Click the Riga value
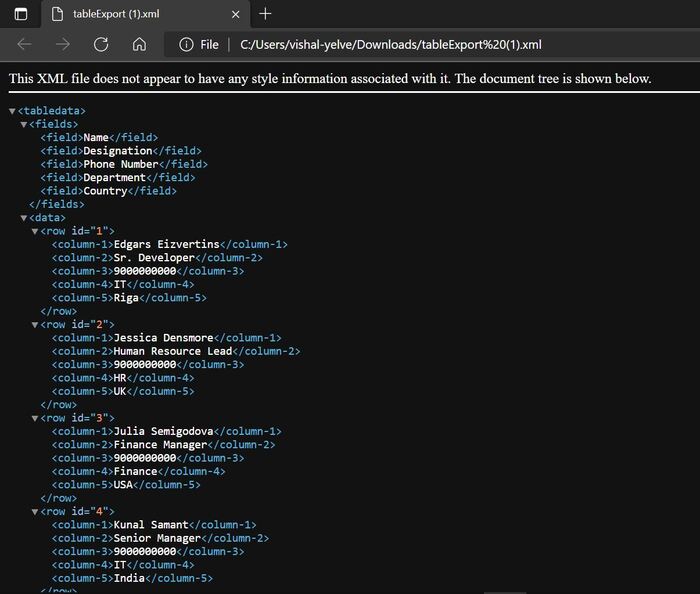Viewport: 700px width, 594px height. (x=126, y=298)
